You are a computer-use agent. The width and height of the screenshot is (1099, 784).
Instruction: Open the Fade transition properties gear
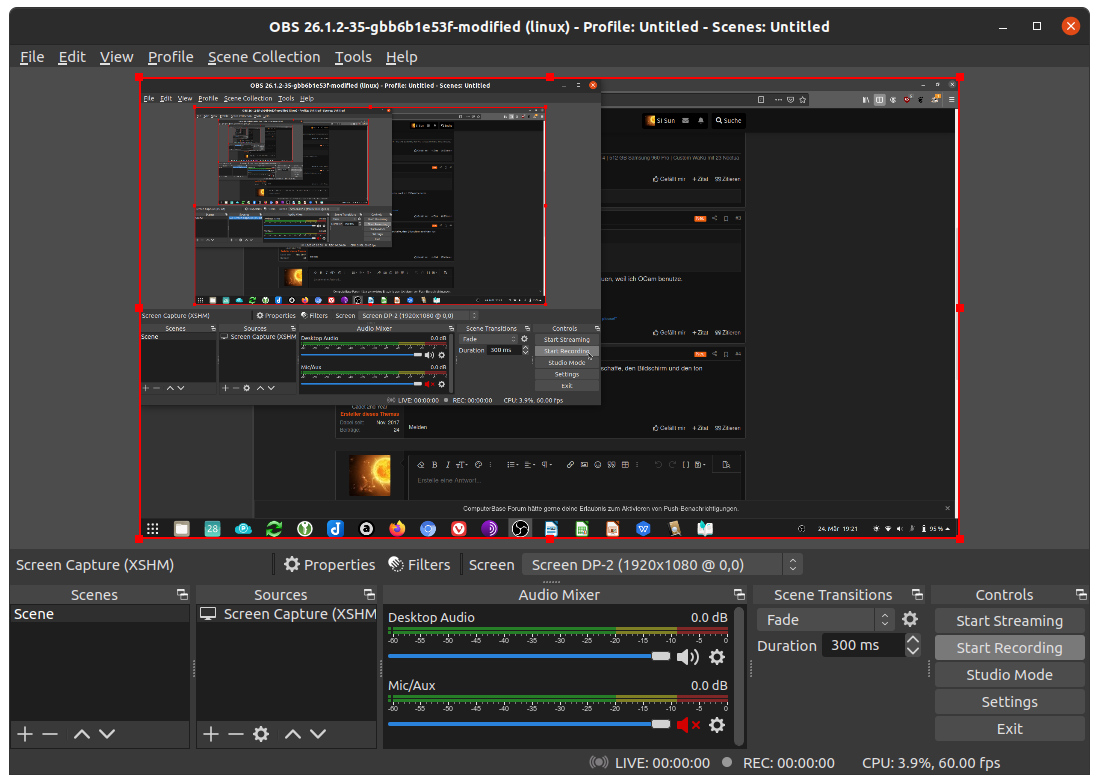[910, 619]
